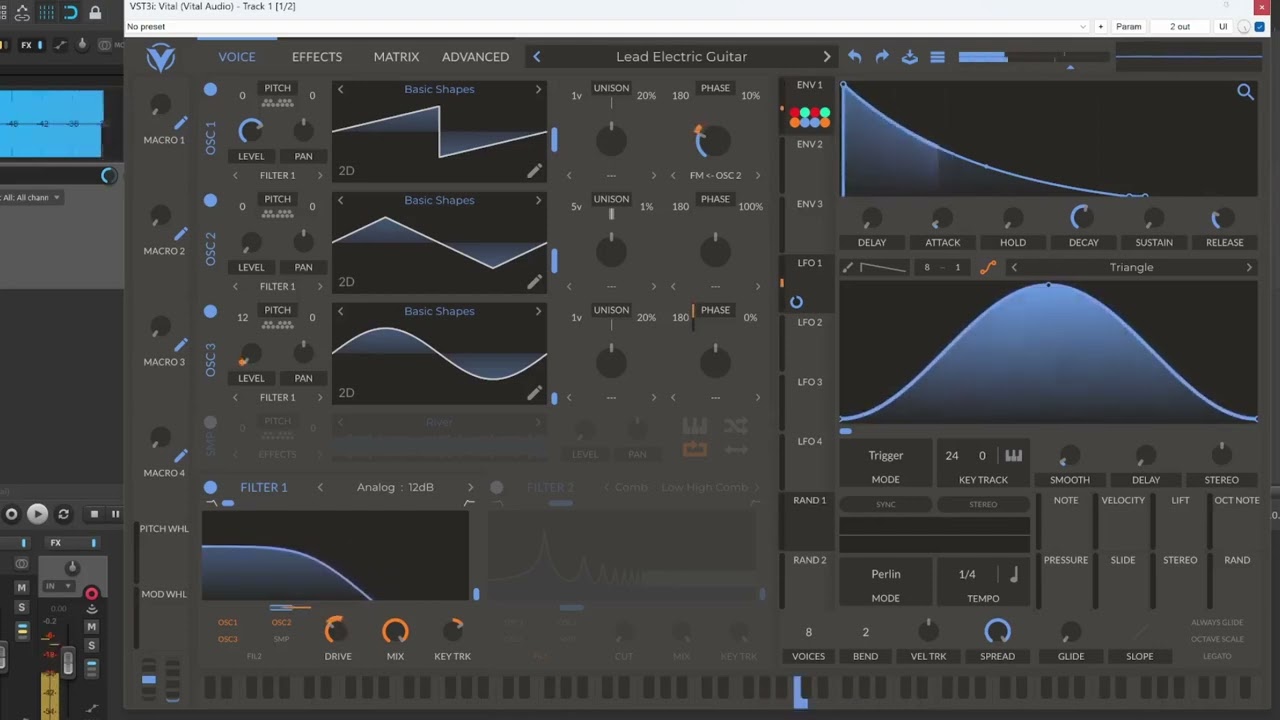
Task: Save the preset with the download icon
Action: (910, 57)
